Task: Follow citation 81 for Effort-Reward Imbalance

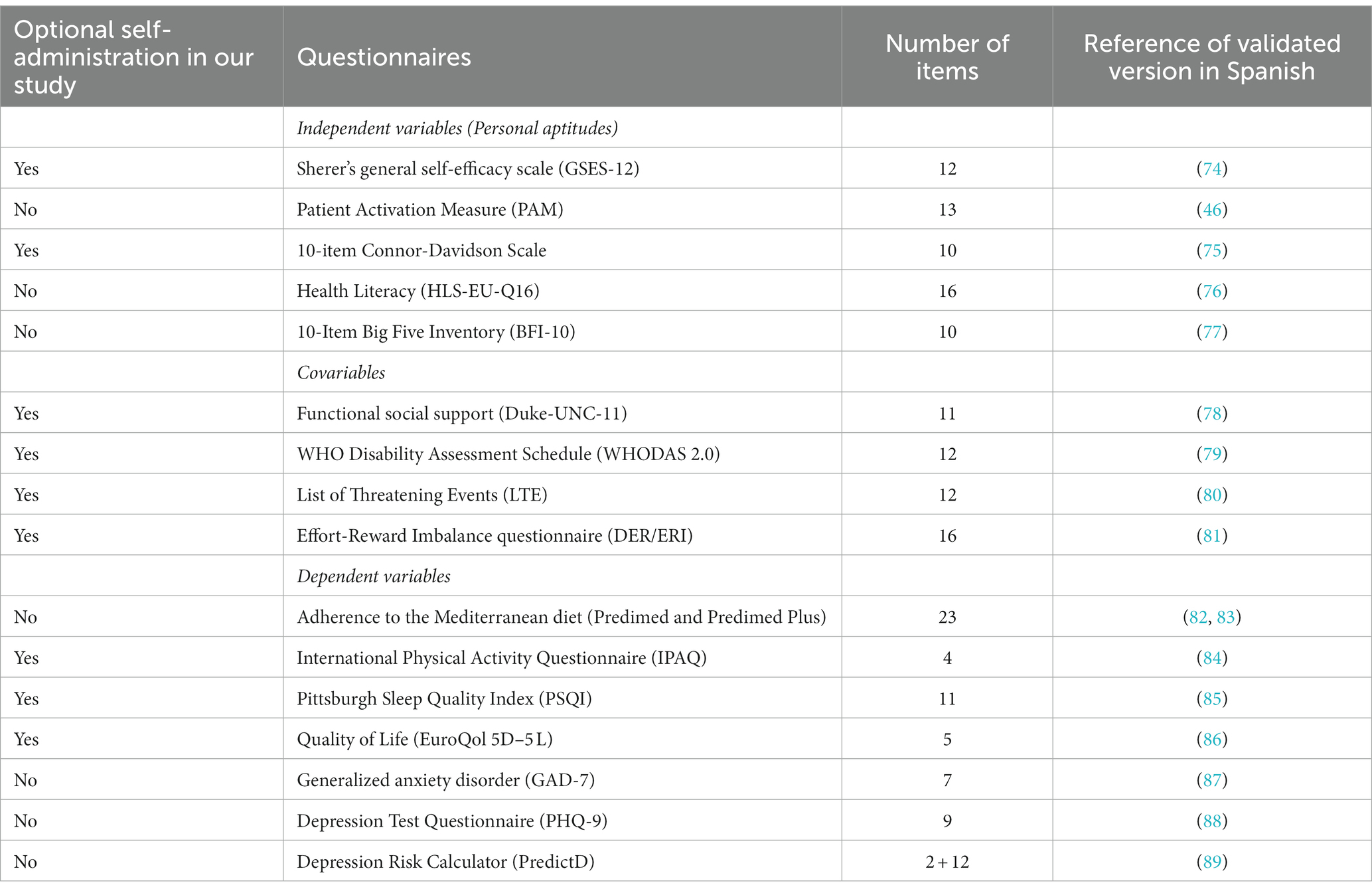Action: [x=1212, y=536]
